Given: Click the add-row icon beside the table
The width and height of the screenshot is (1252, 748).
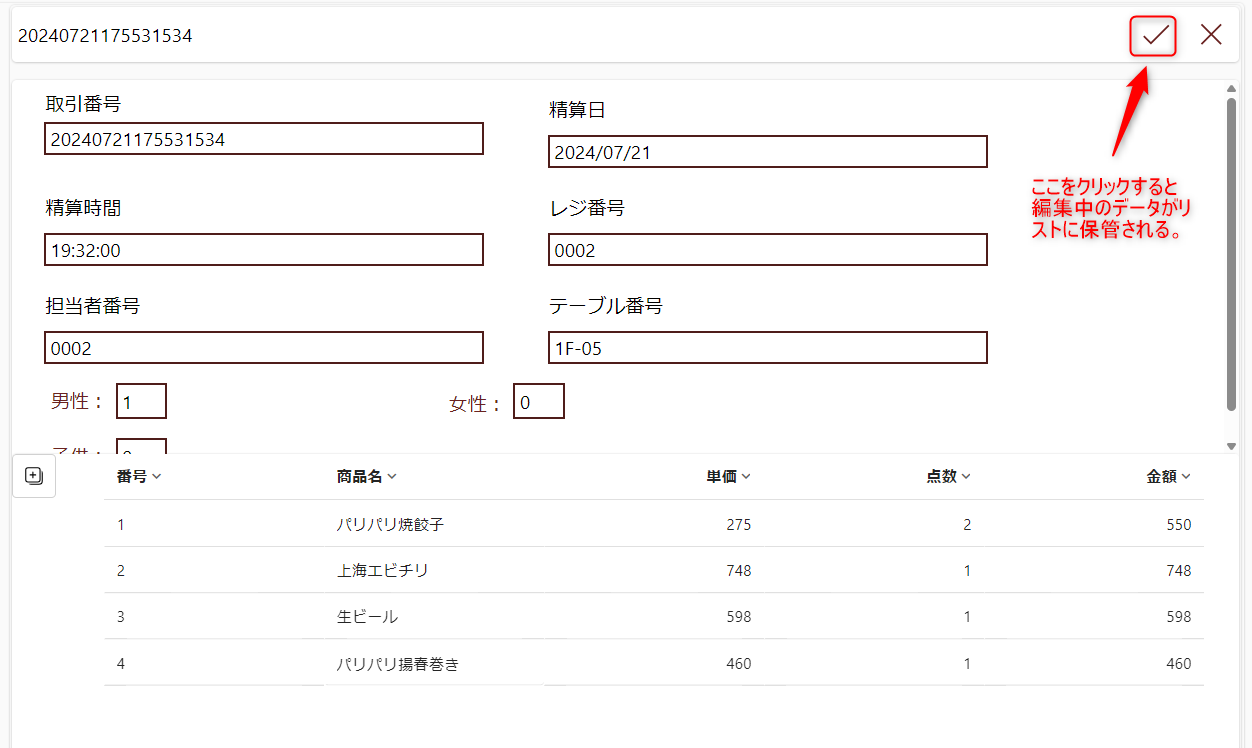Looking at the screenshot, I should click(x=33, y=476).
